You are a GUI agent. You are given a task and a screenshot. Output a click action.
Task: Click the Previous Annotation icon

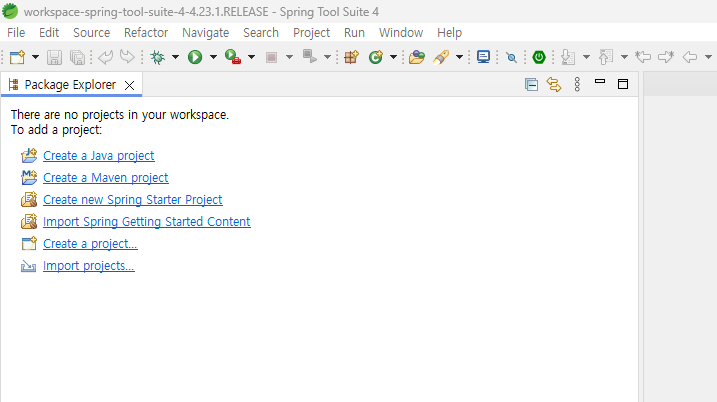pyautogui.click(x=606, y=57)
